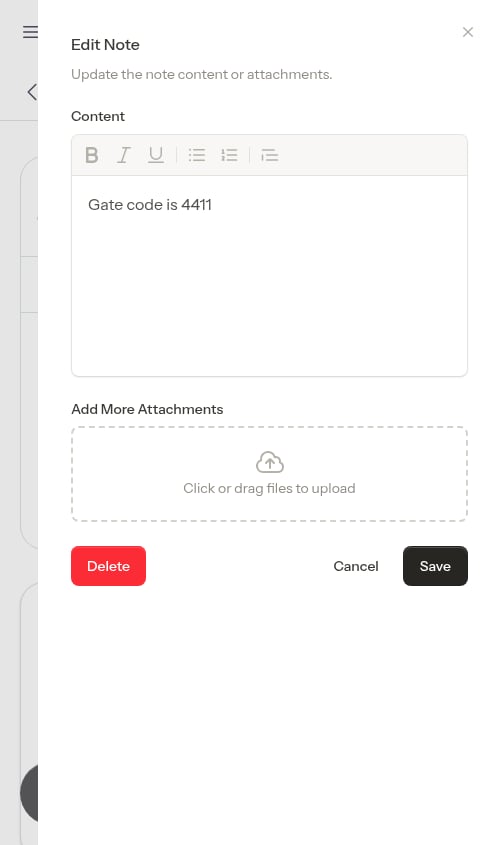The height and width of the screenshot is (845, 500).
Task: Delete this note with the red button
Action: 108,566
